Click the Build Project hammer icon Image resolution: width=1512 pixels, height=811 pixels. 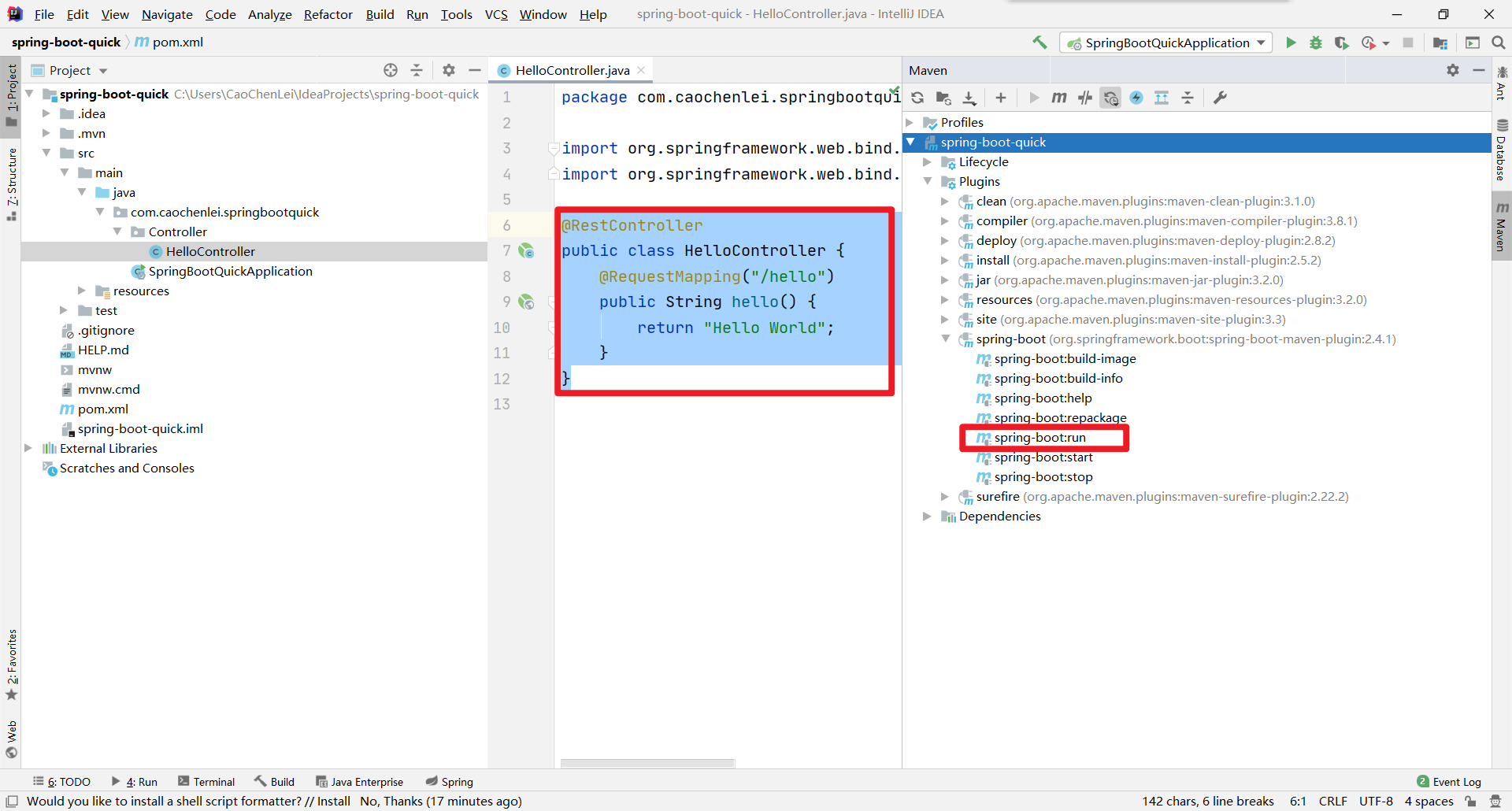pyautogui.click(x=1040, y=43)
